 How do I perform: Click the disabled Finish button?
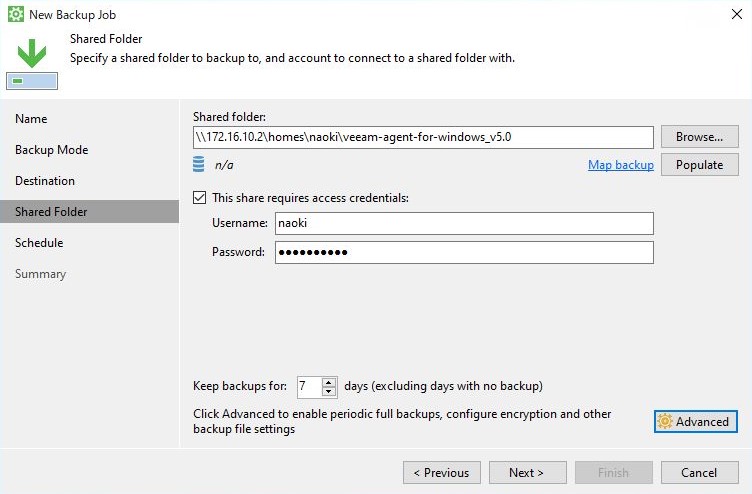[x=613, y=473]
